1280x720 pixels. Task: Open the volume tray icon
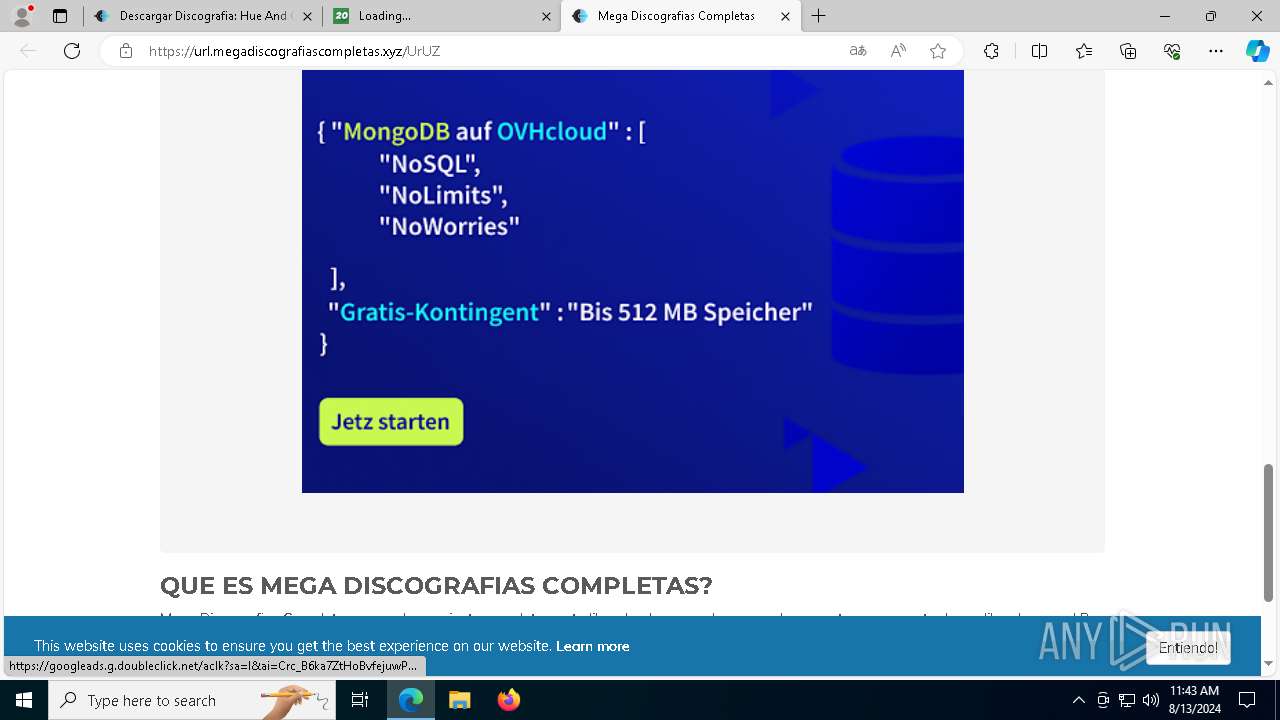(1150, 700)
